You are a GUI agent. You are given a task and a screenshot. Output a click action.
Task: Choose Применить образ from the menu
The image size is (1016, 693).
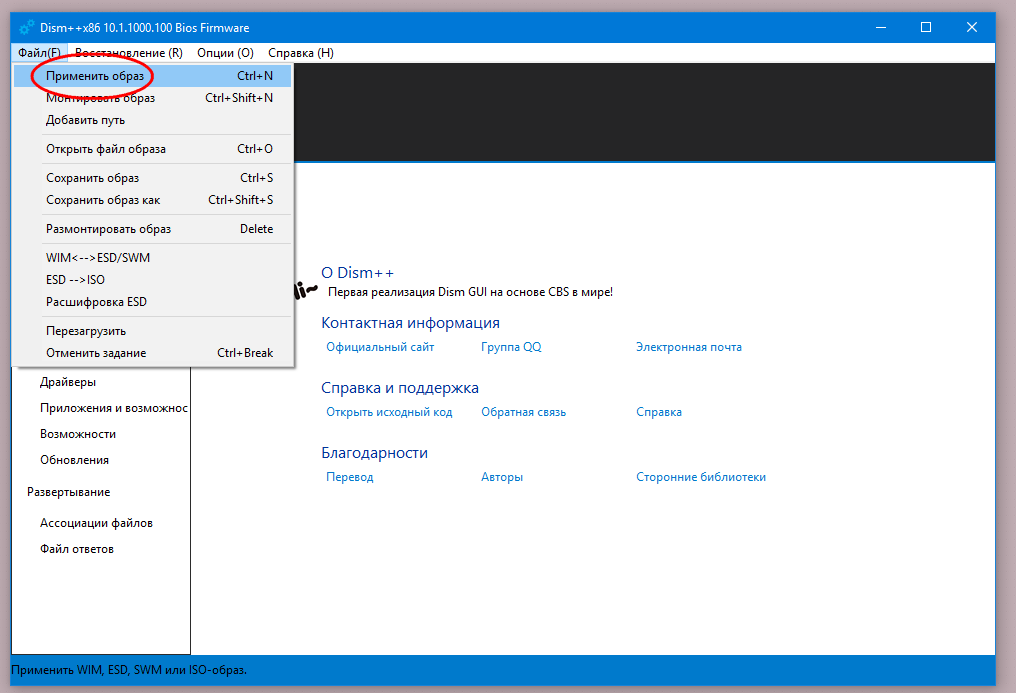pos(152,76)
